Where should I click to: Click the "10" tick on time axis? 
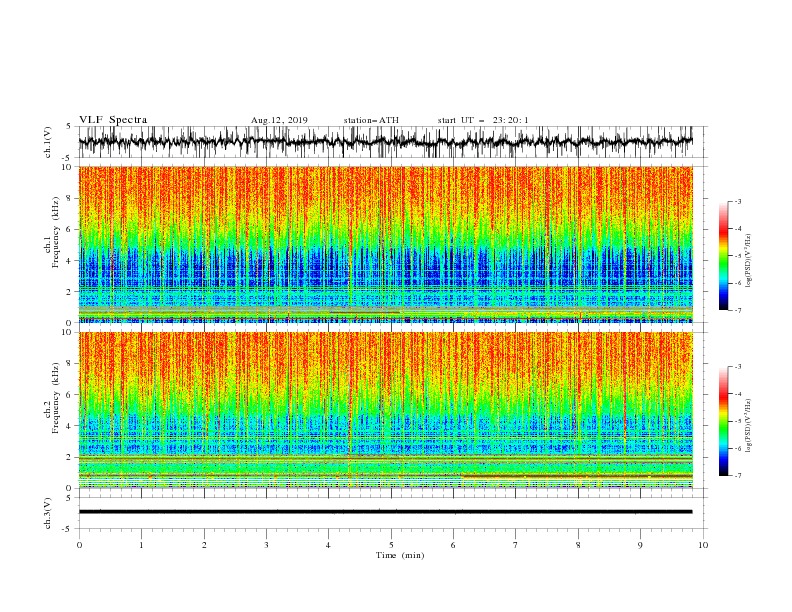[x=703, y=545]
